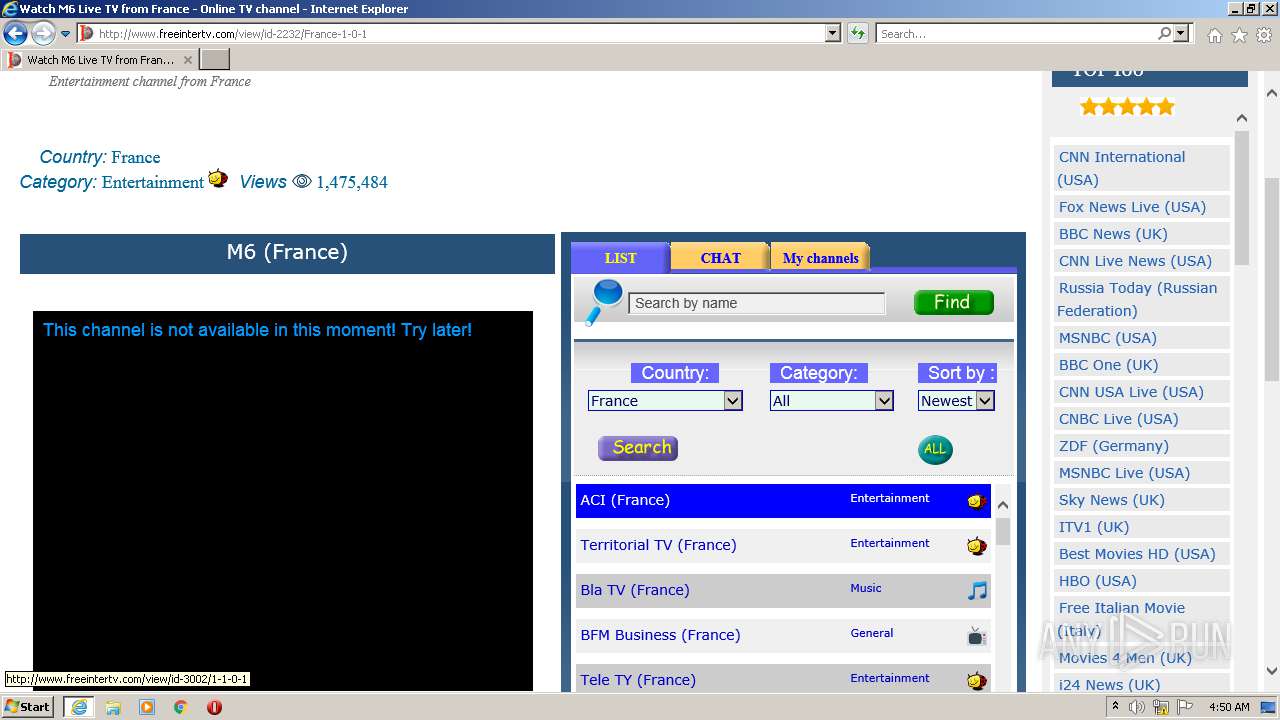Open Internet Explorer from the taskbar

[x=78, y=707]
